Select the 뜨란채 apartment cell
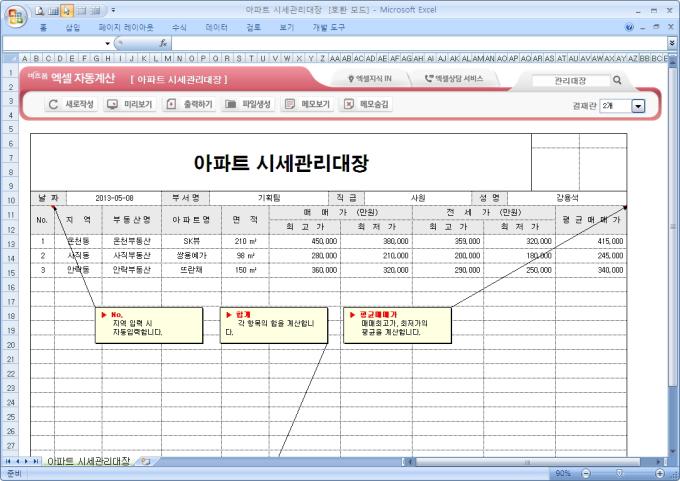 [x=191, y=270]
